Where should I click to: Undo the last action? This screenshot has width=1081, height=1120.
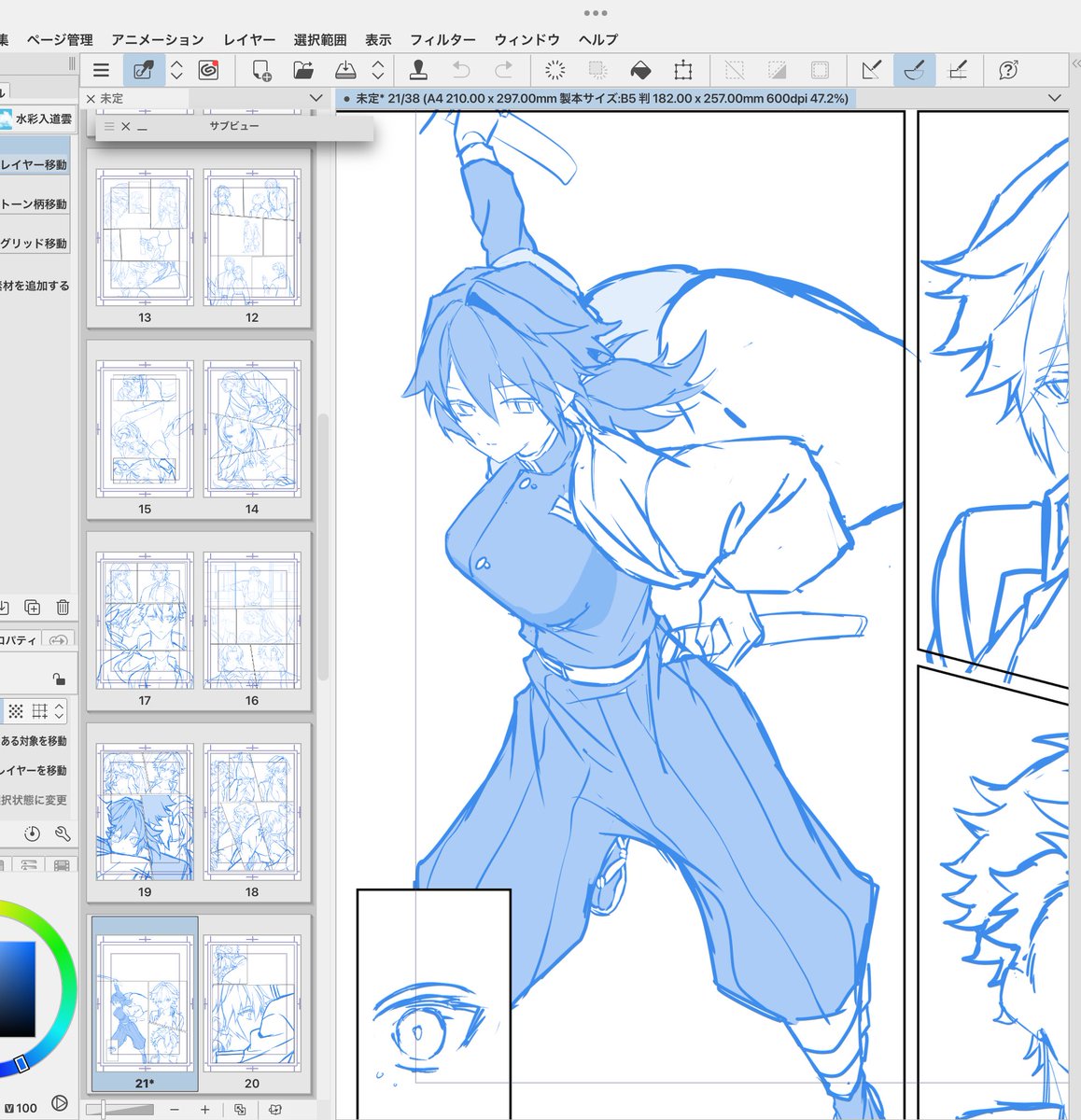pos(461,70)
